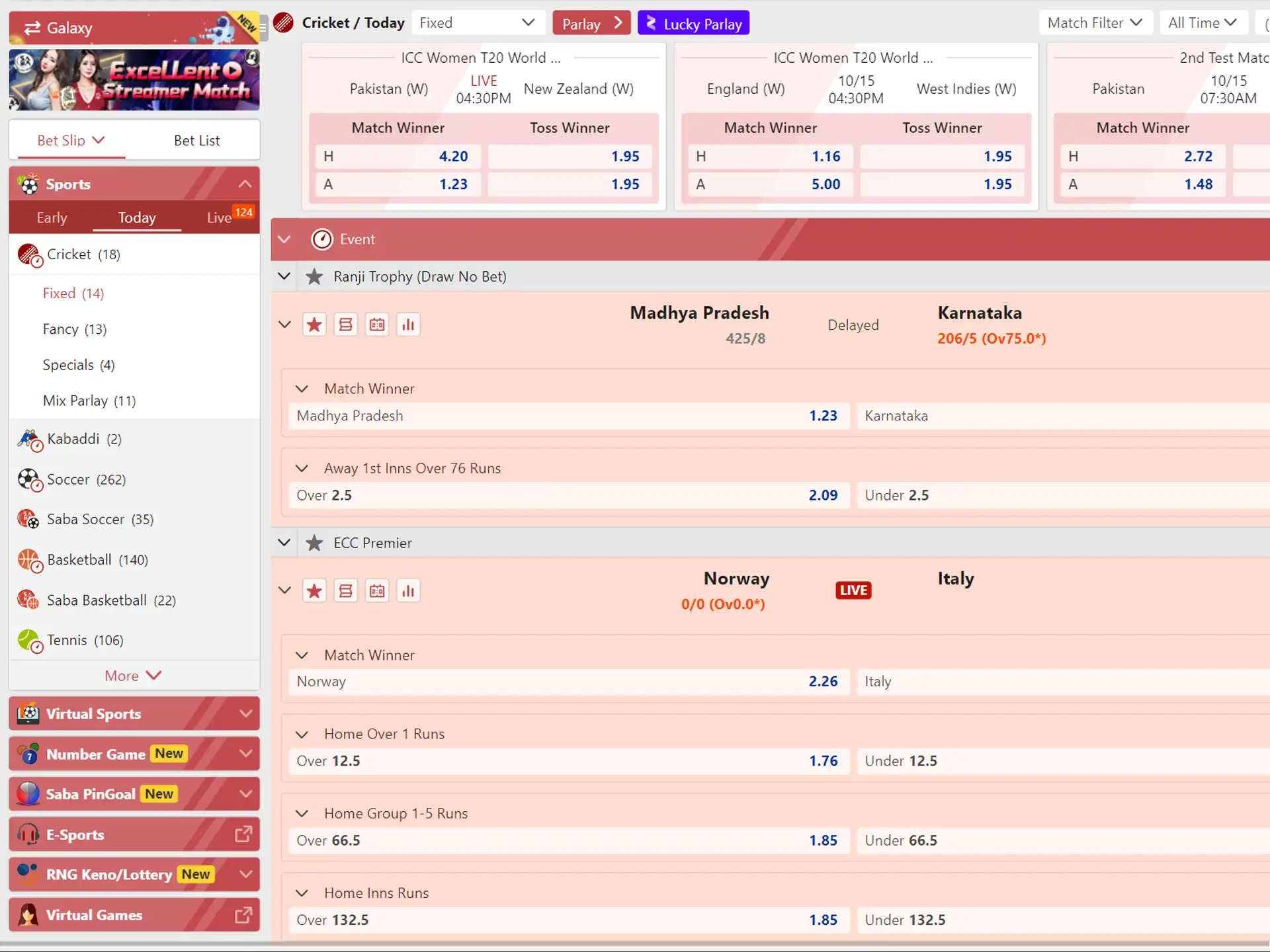
Task: Open the Bet Slip tab
Action: click(71, 140)
